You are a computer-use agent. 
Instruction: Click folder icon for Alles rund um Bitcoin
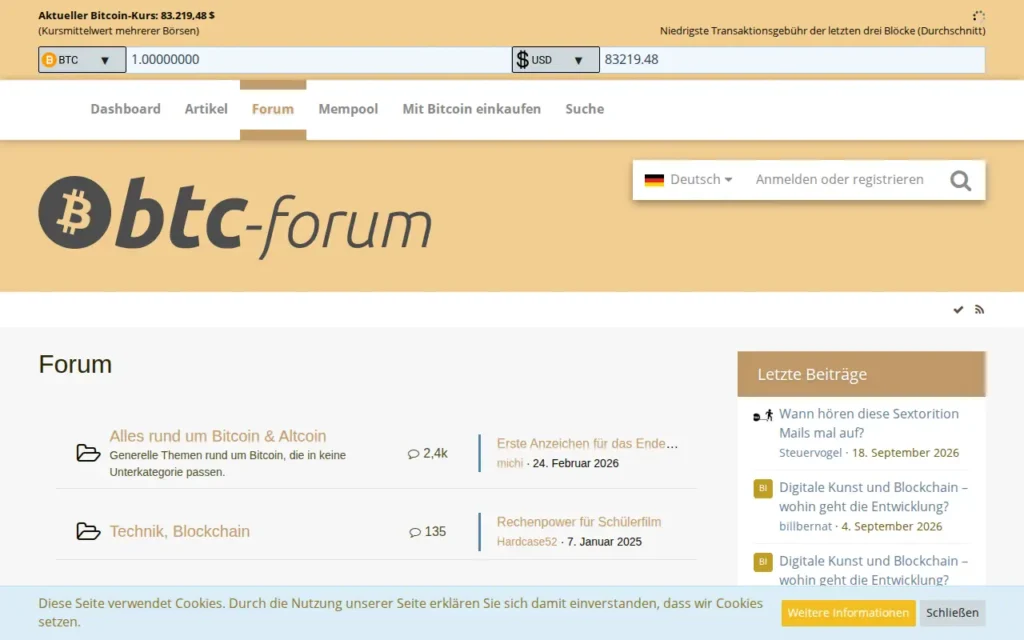(88, 453)
